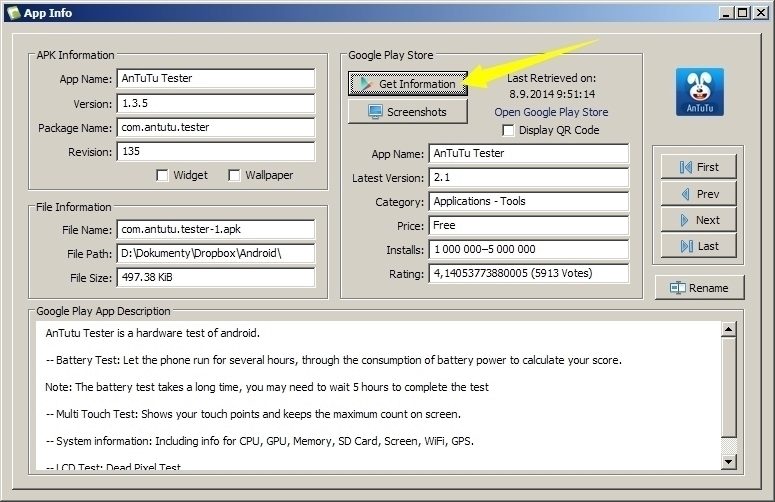This screenshot has height=502, width=775.
Task: Click the File Size field
Action: [x=216, y=278]
